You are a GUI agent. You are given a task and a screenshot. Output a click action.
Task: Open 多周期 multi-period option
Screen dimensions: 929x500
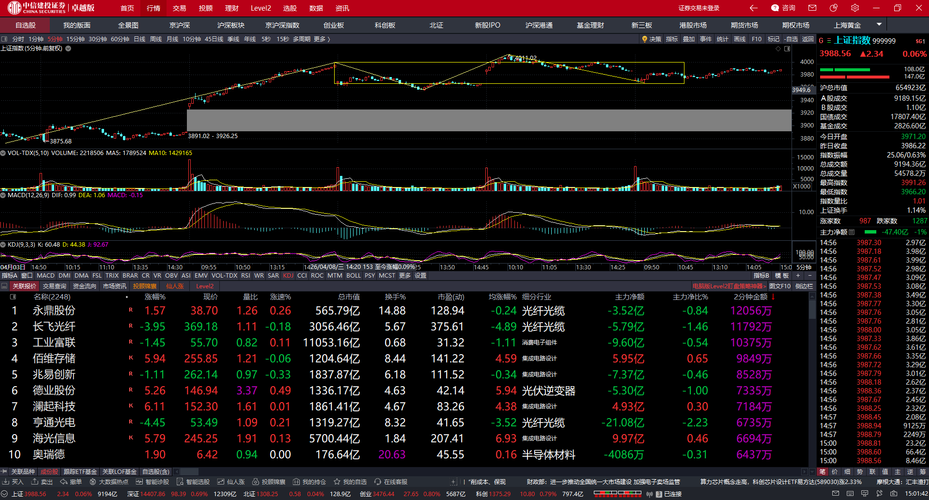301,39
